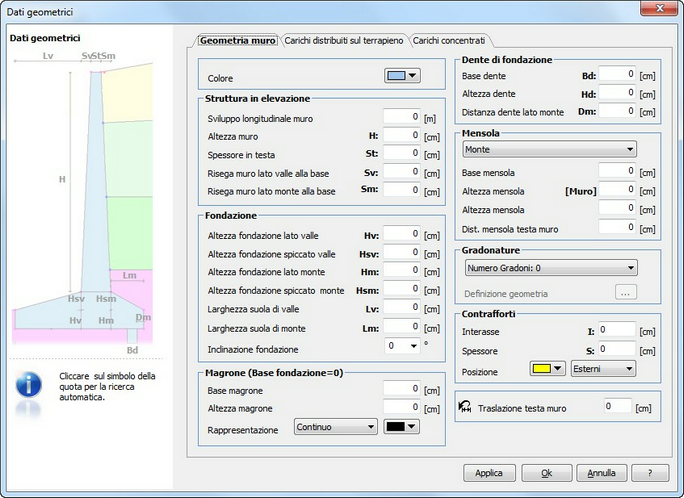
Task: Click the Lm quota symbol in diagram
Action: tap(130, 276)
